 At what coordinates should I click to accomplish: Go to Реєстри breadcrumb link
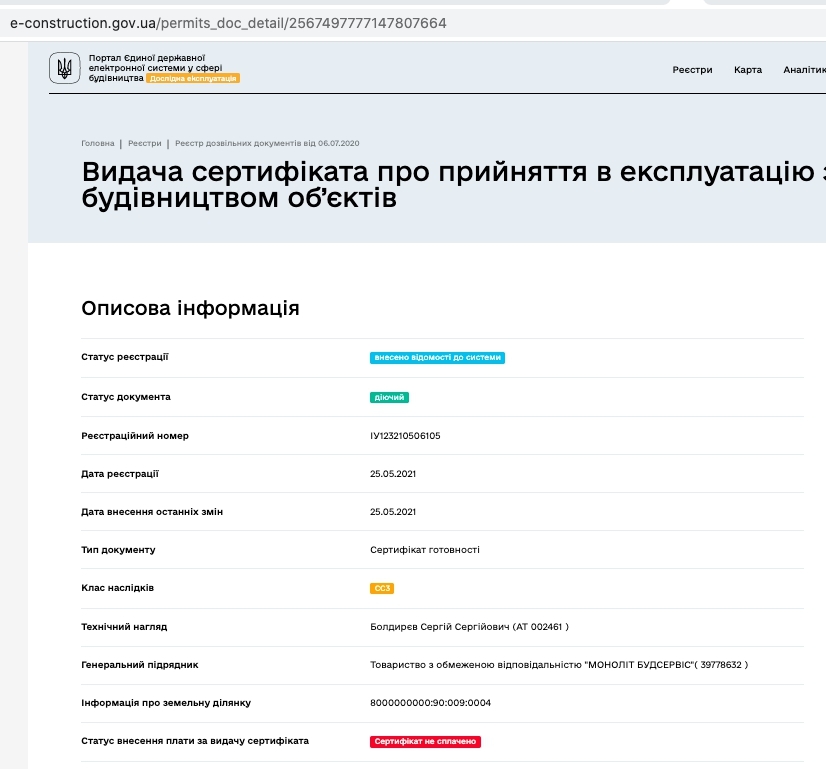(x=145, y=143)
